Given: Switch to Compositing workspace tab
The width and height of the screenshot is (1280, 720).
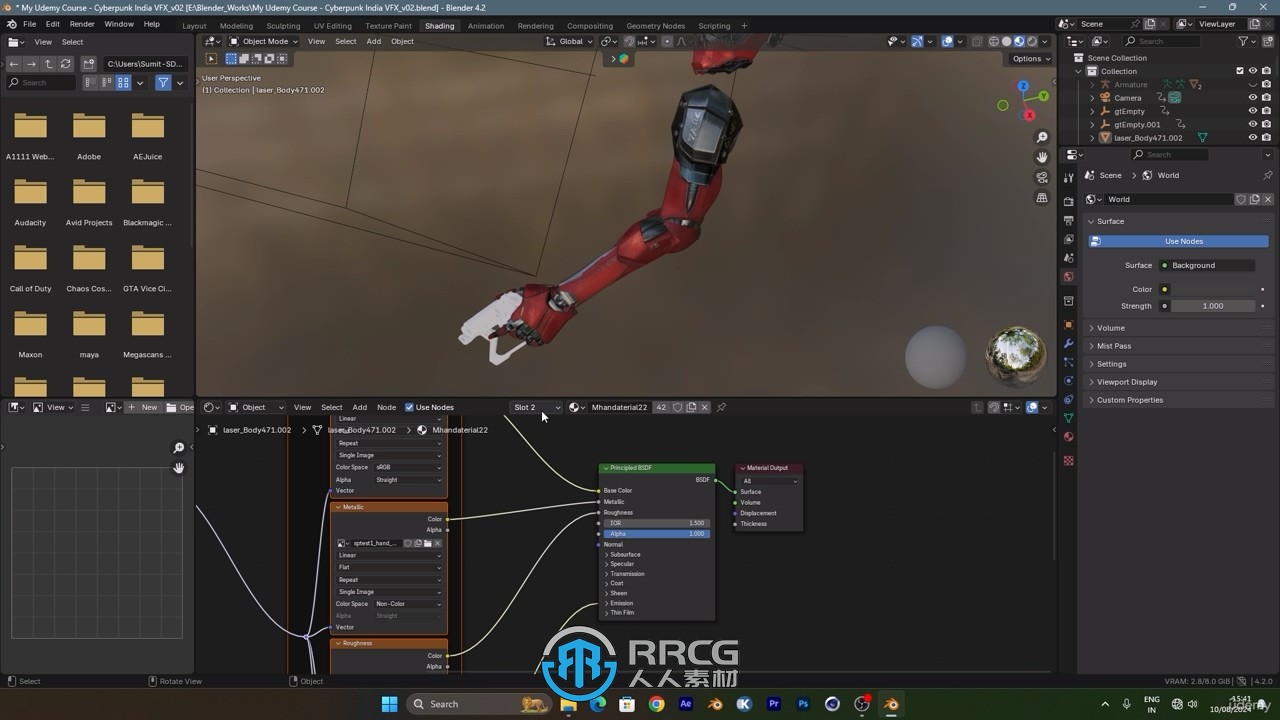Looking at the screenshot, I should (590, 26).
